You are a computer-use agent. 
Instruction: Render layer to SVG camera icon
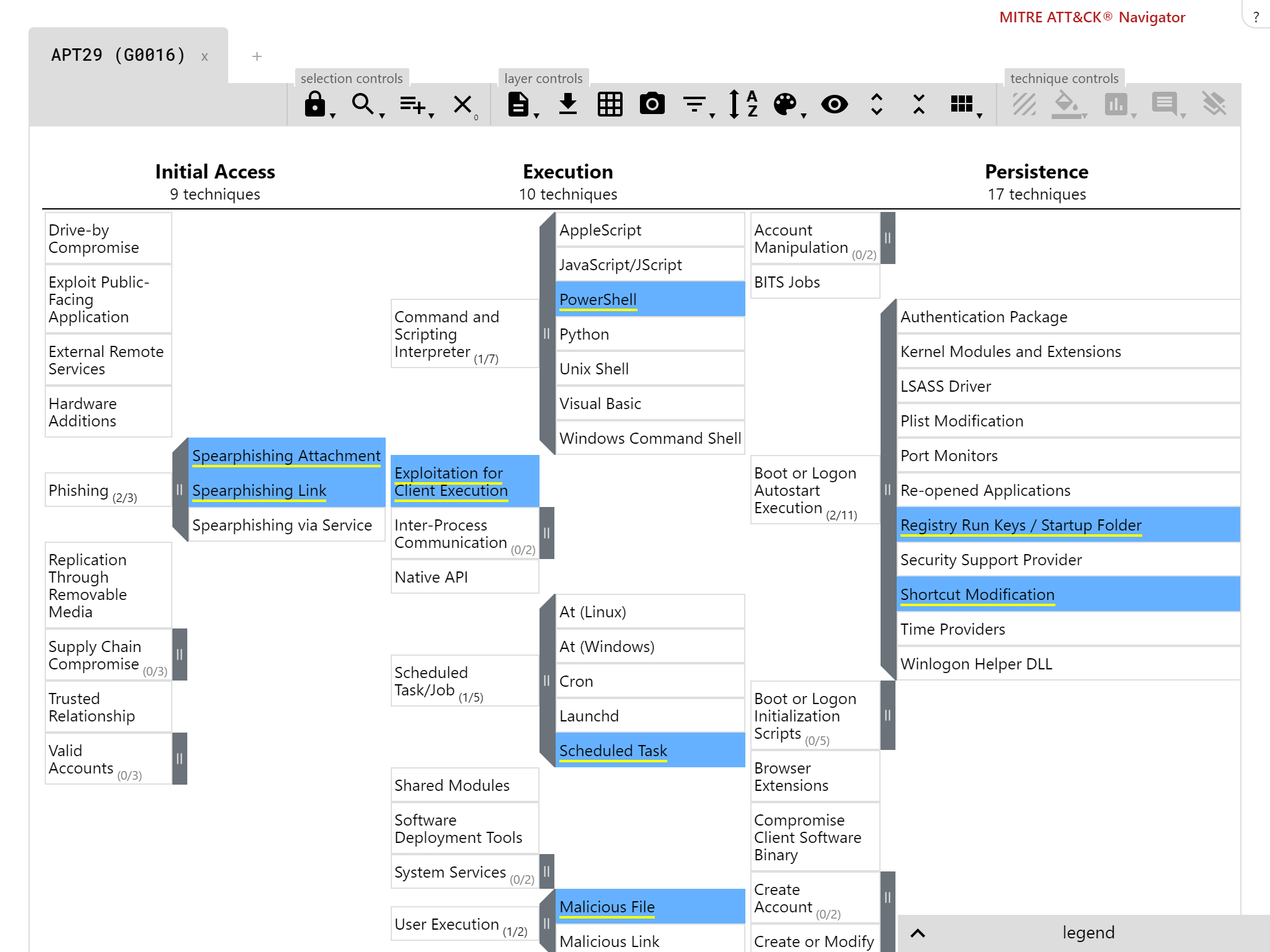(652, 104)
